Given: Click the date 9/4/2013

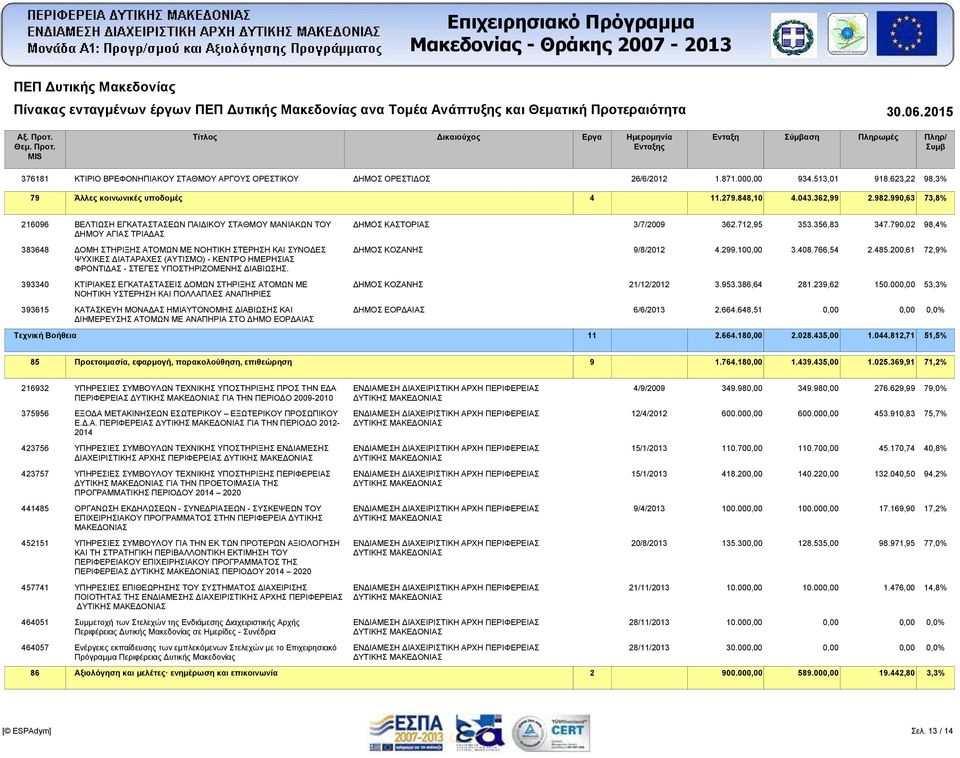Looking at the screenshot, I should [x=649, y=508].
